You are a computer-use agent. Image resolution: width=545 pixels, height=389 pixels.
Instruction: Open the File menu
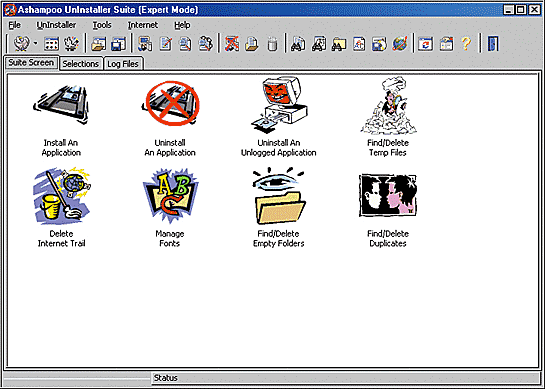point(14,25)
